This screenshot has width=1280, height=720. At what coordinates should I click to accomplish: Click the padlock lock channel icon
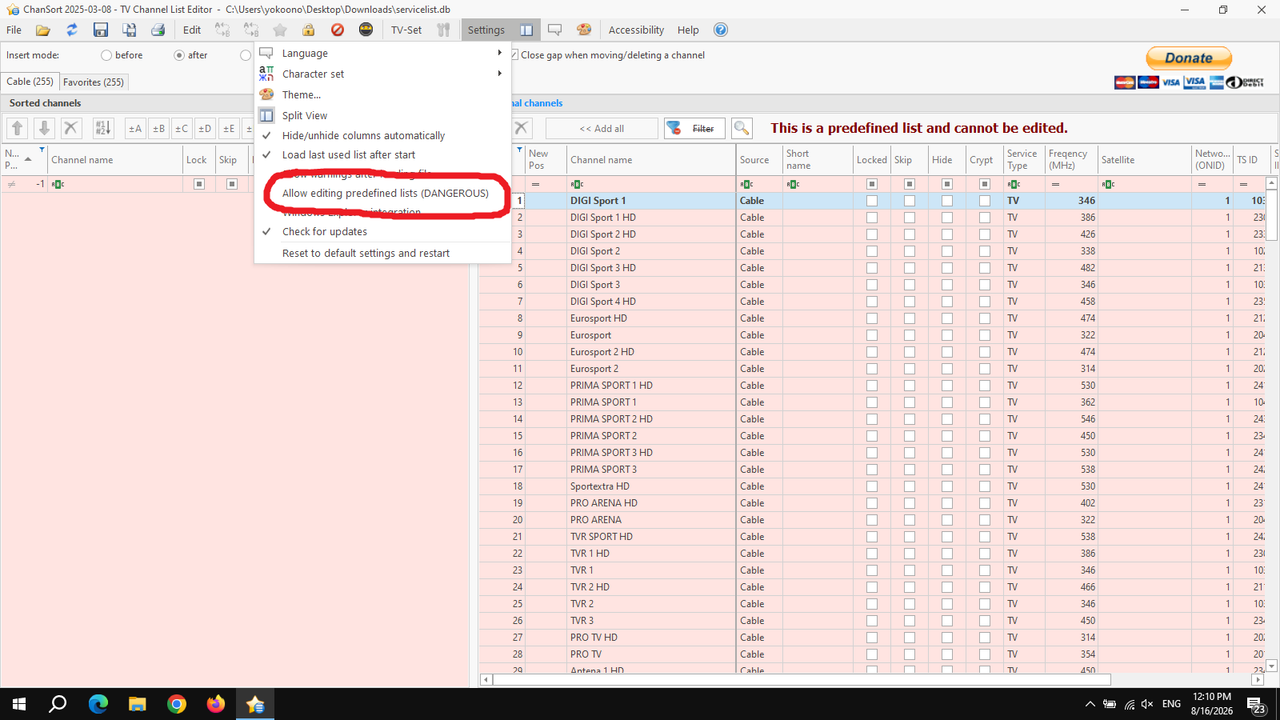[x=309, y=30]
